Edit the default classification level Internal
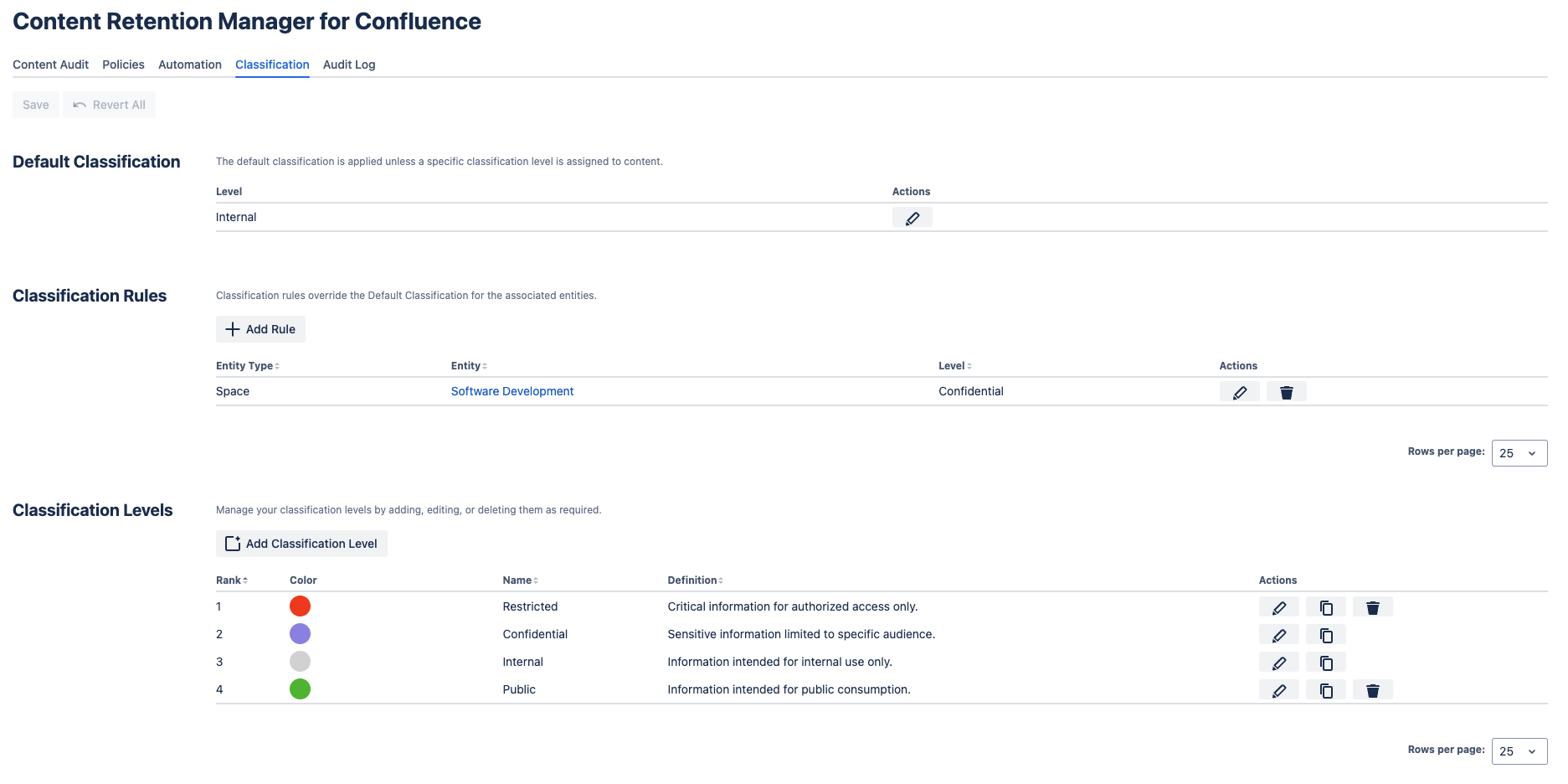Viewport: 1568px width, 784px height. tap(912, 218)
